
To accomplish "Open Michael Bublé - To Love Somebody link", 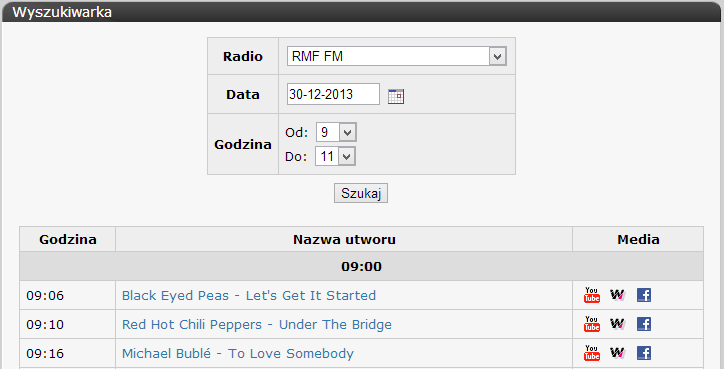I will [x=238, y=353].
